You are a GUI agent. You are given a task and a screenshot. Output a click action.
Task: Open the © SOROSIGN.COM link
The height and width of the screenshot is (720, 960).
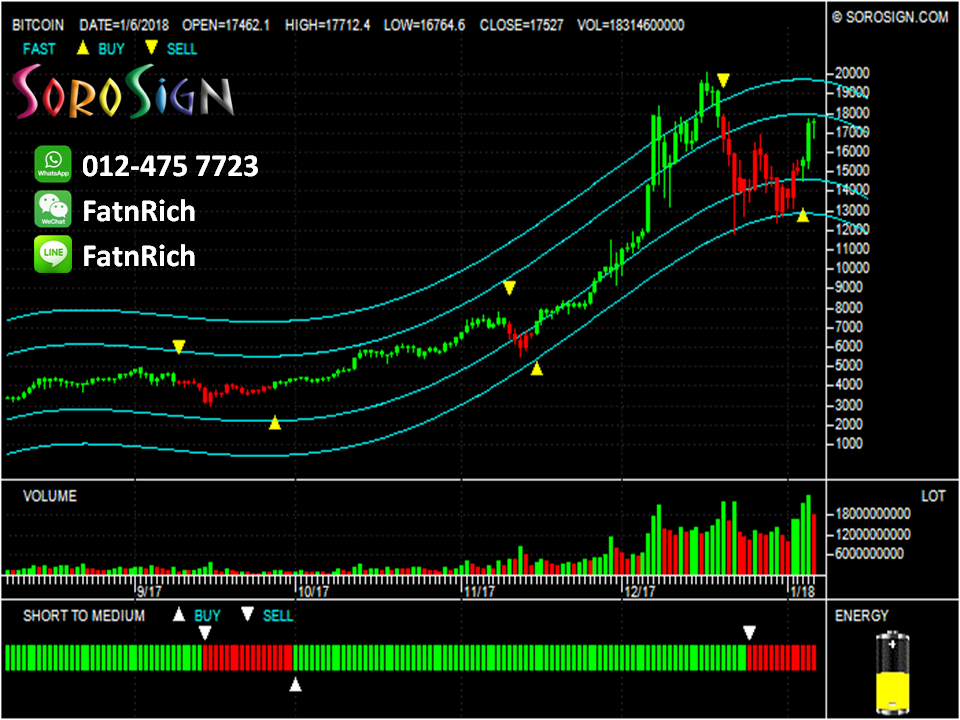click(x=891, y=17)
